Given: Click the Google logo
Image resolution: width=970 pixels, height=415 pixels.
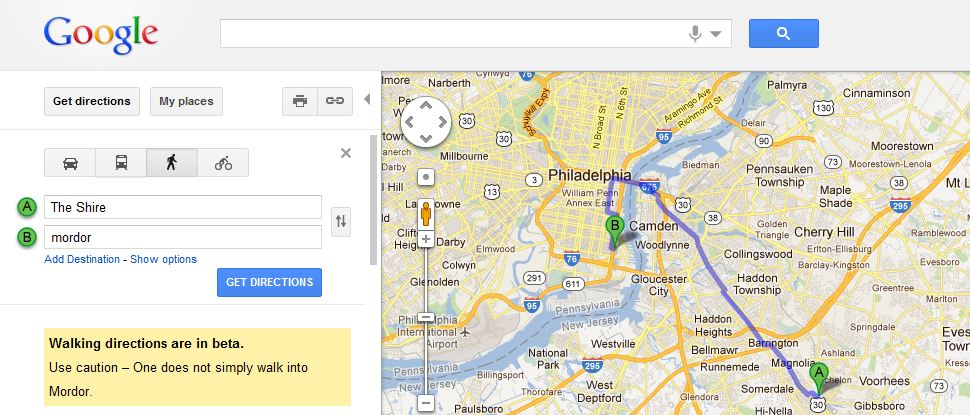Looking at the screenshot, I should pos(100,35).
